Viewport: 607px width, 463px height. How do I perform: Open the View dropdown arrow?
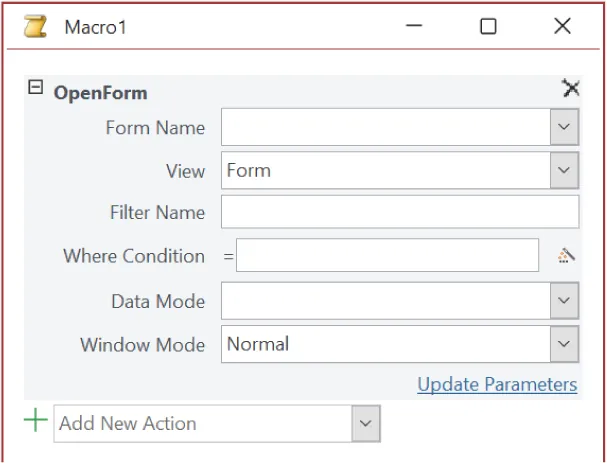click(x=564, y=170)
